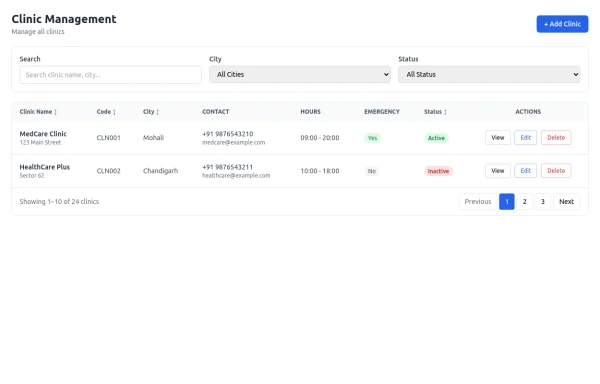View the HealthCare Plus record
600x384 pixels.
click(497, 171)
